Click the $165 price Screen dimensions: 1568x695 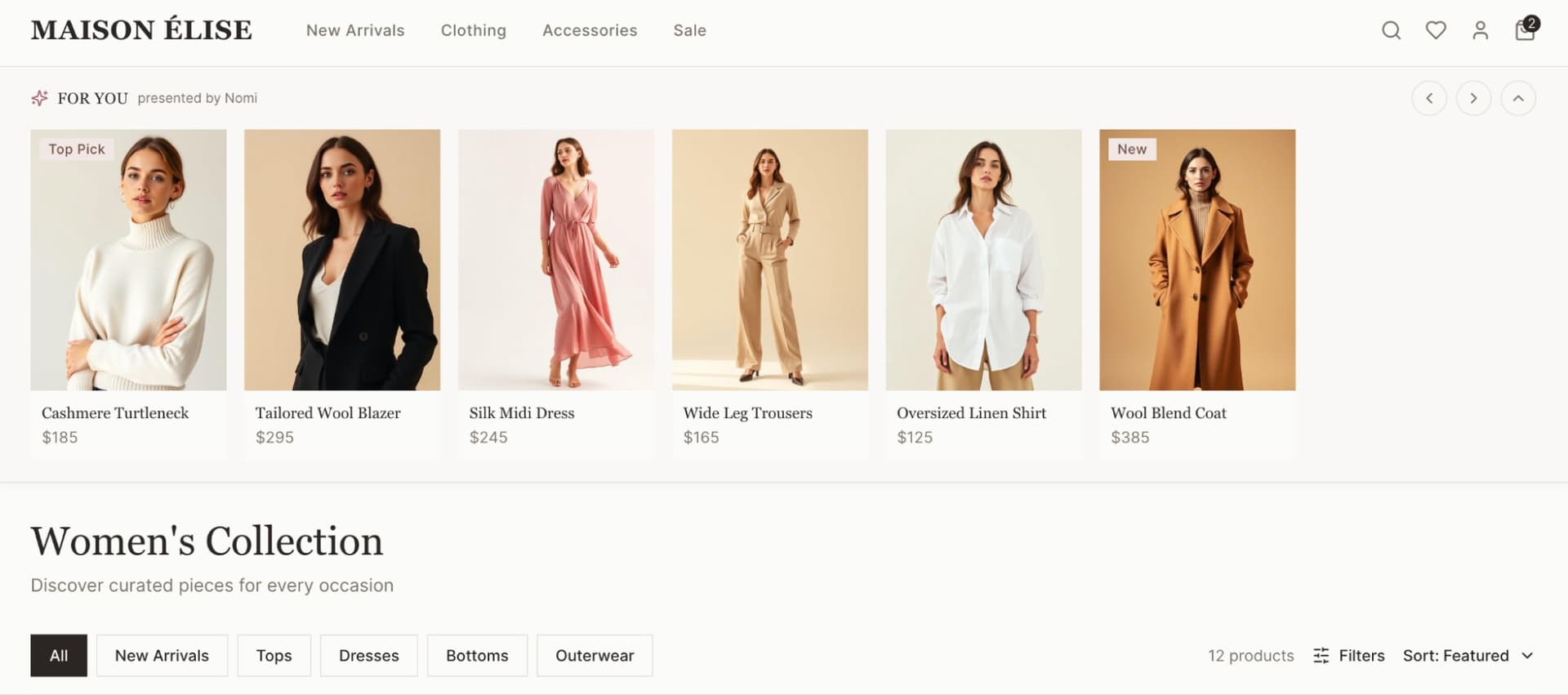click(702, 438)
